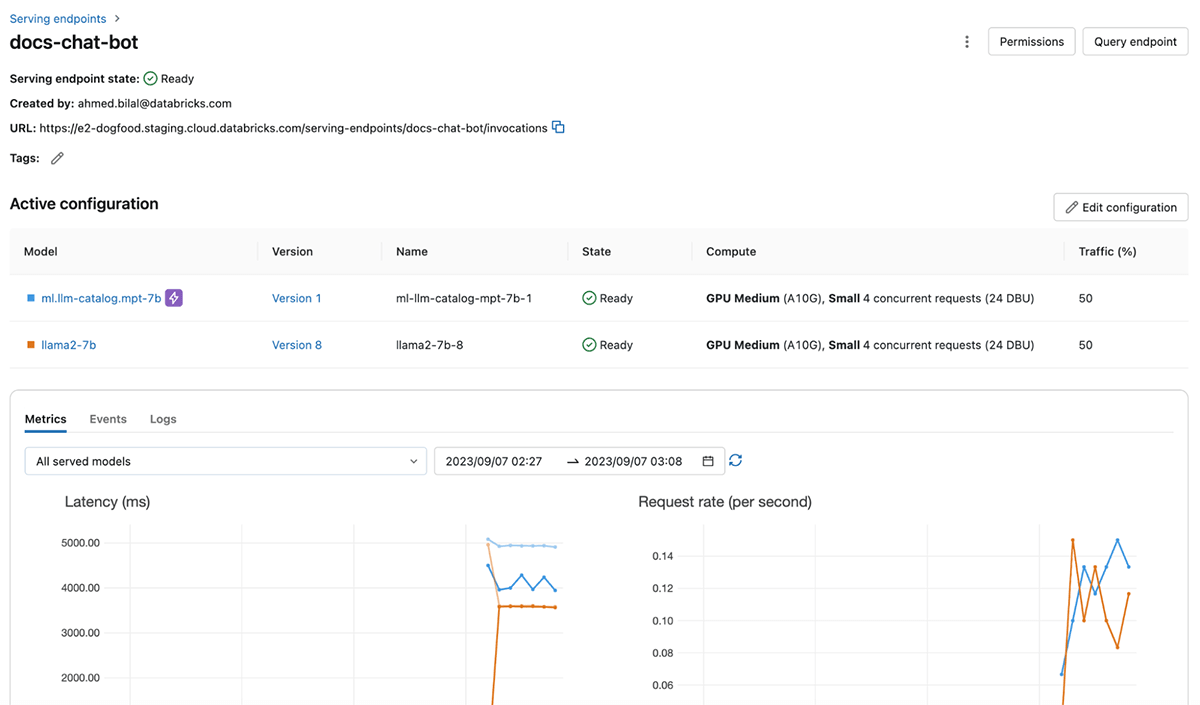The height and width of the screenshot is (705, 1200).
Task: Click the refresh metrics icon
Action: click(x=735, y=460)
